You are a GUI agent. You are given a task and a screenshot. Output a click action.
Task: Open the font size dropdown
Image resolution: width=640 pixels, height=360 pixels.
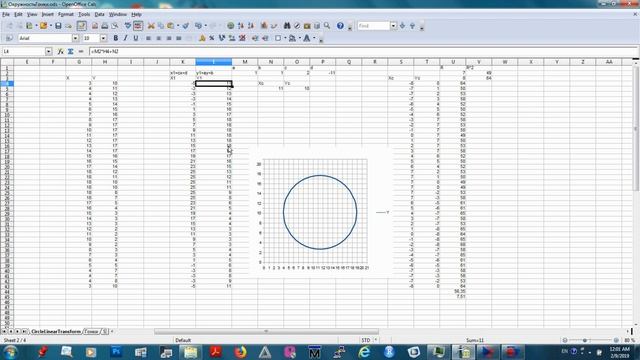point(103,38)
